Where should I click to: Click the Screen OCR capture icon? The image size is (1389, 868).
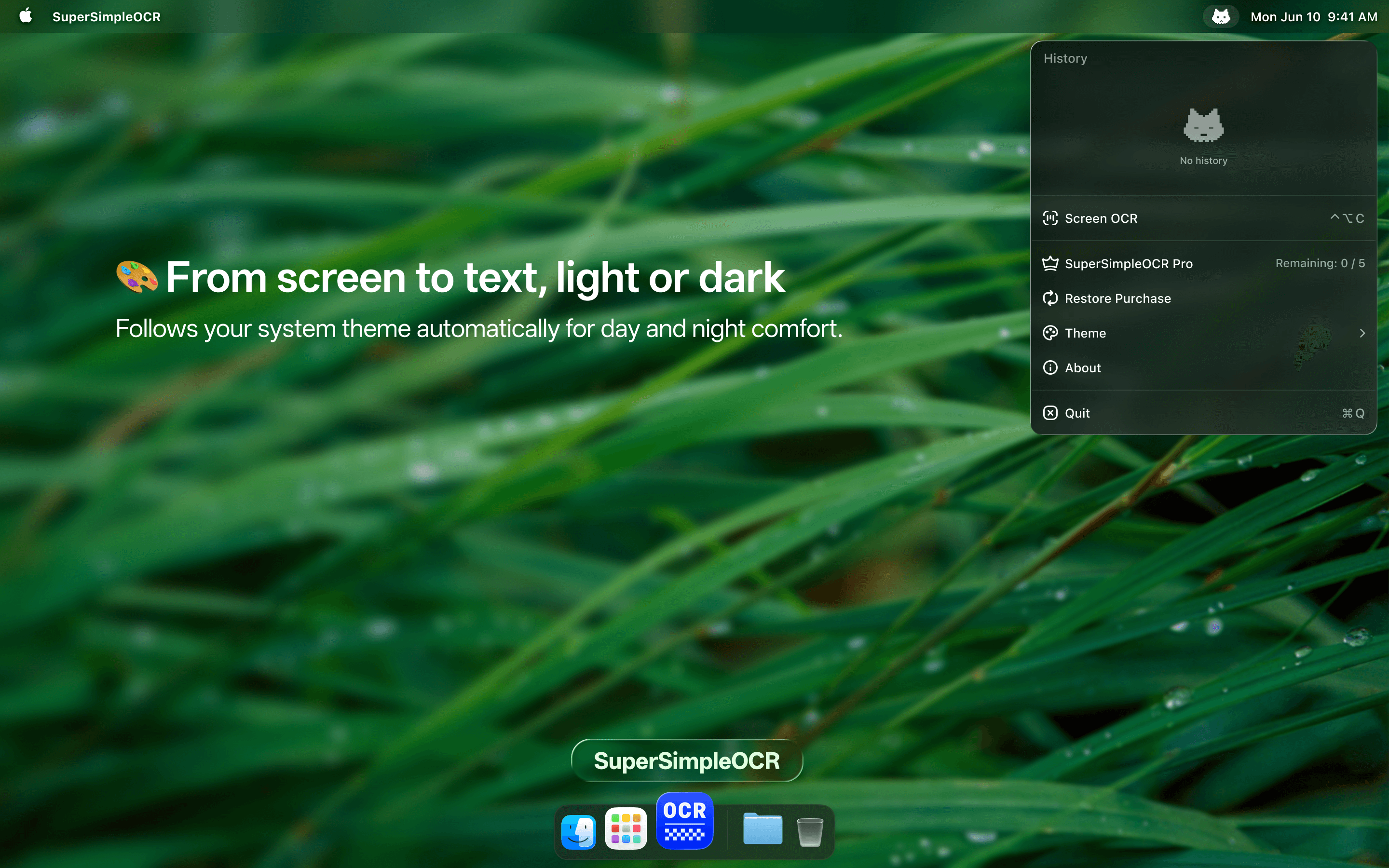coord(1051,218)
